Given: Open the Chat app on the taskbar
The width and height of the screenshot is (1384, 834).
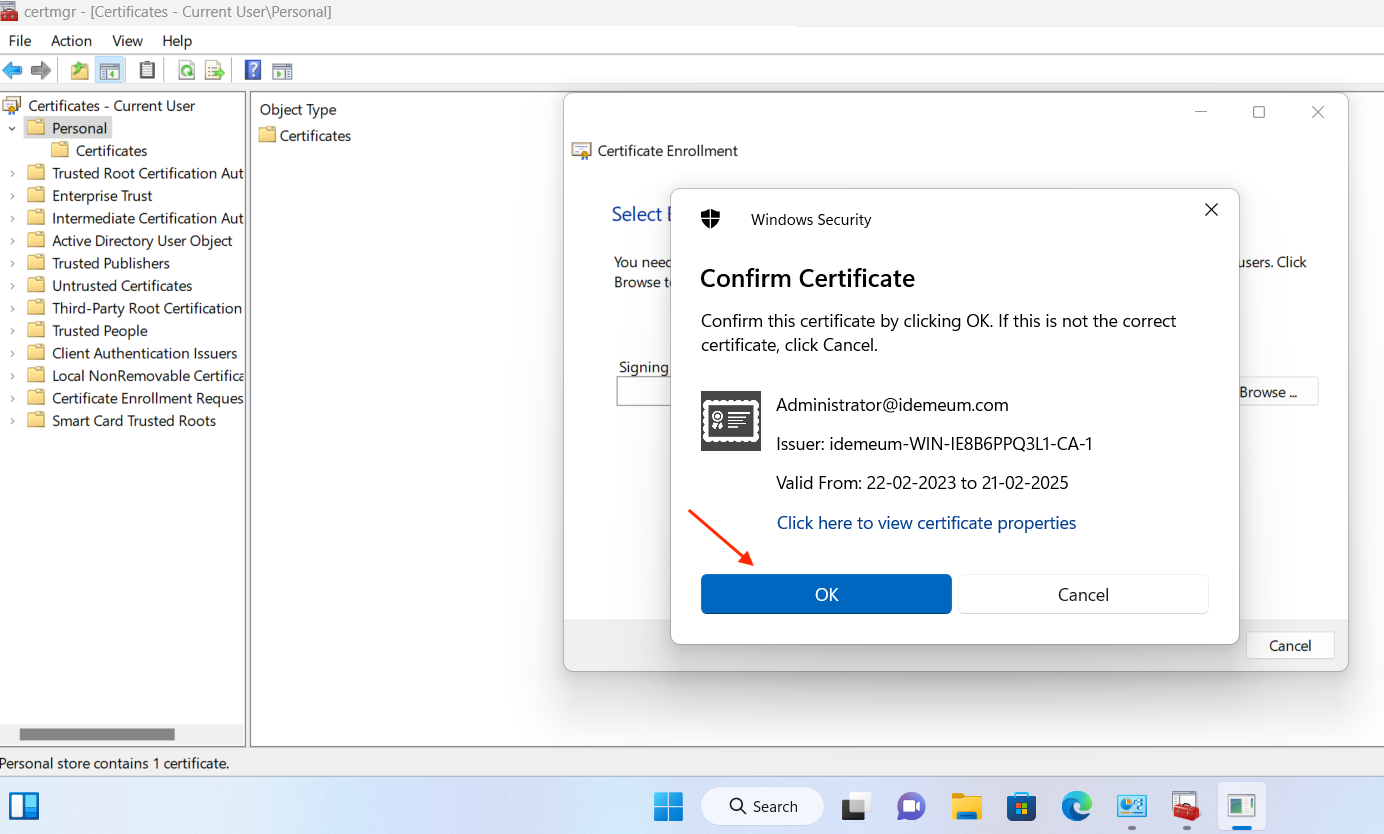Looking at the screenshot, I should tap(911, 806).
